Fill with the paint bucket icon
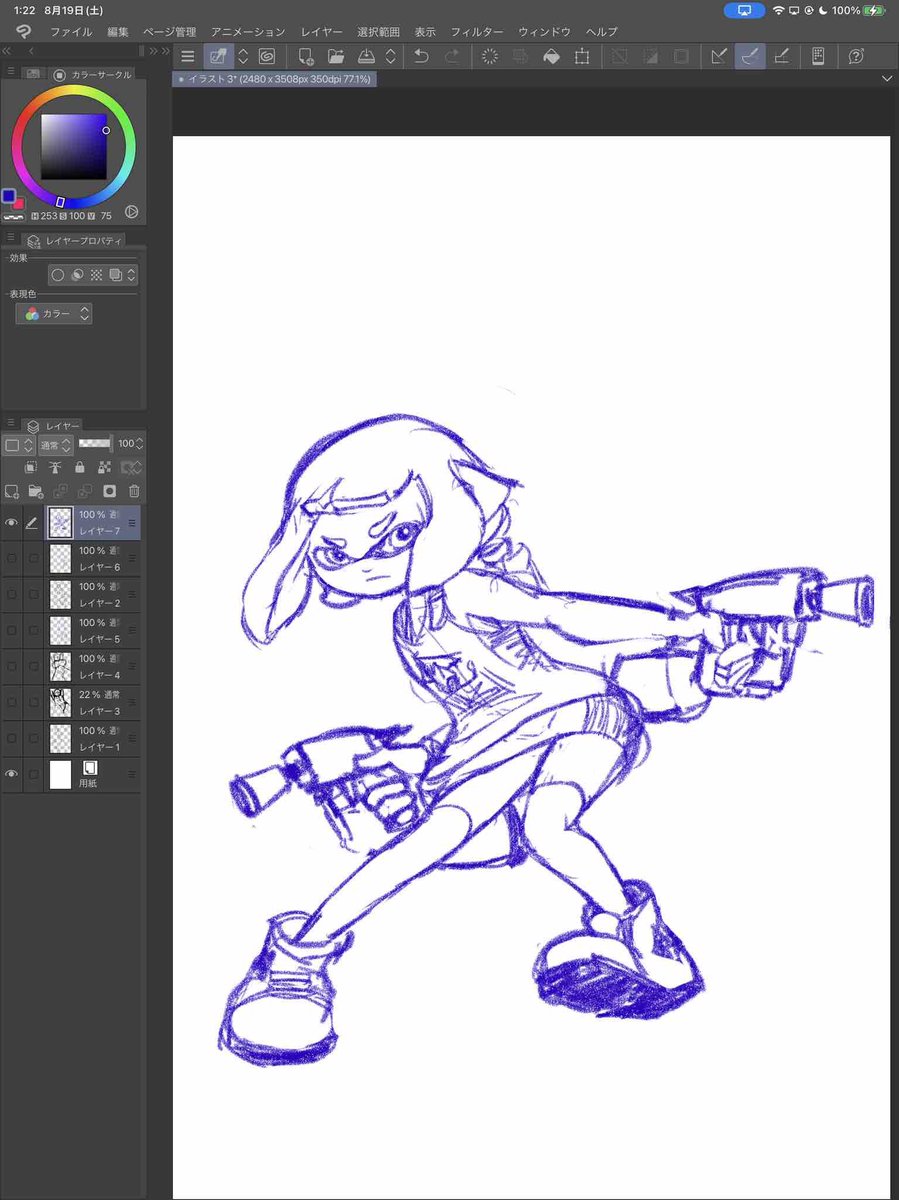This screenshot has height=1200, width=899. [x=551, y=57]
